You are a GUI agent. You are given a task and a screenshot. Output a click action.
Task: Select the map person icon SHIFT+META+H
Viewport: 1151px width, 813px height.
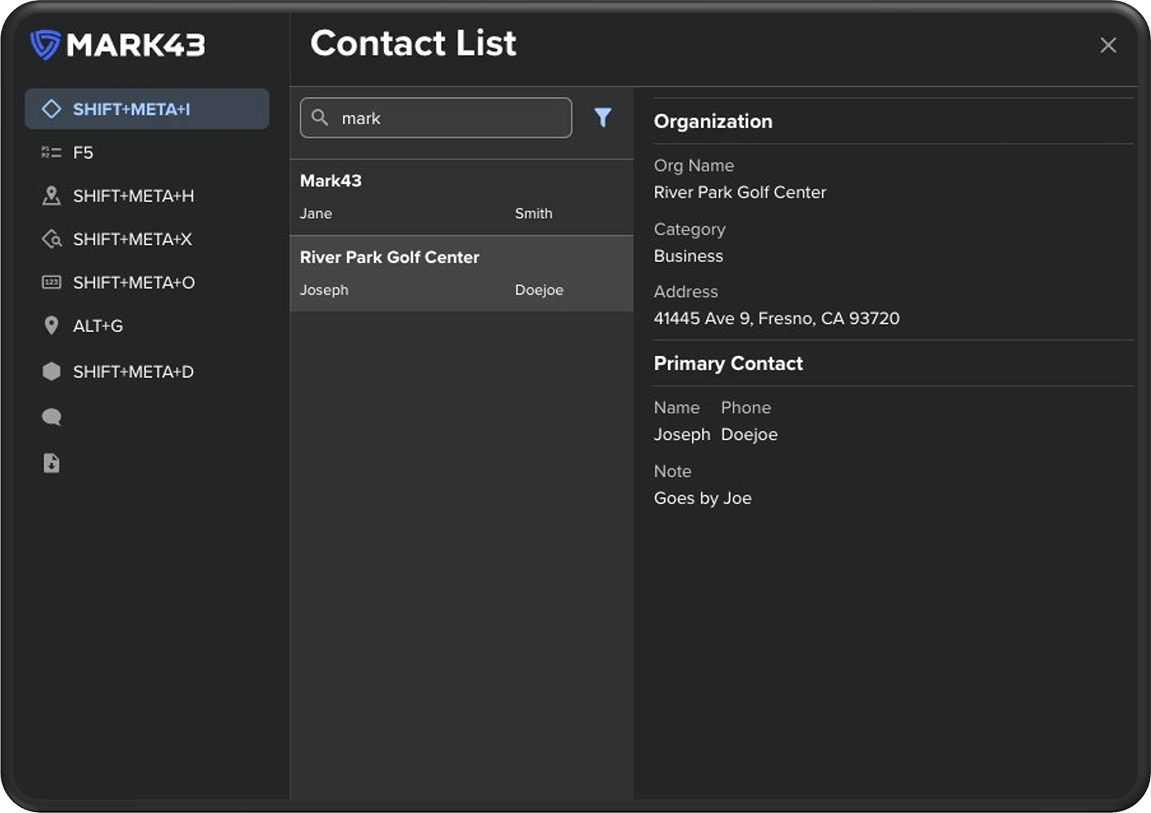[x=52, y=196]
